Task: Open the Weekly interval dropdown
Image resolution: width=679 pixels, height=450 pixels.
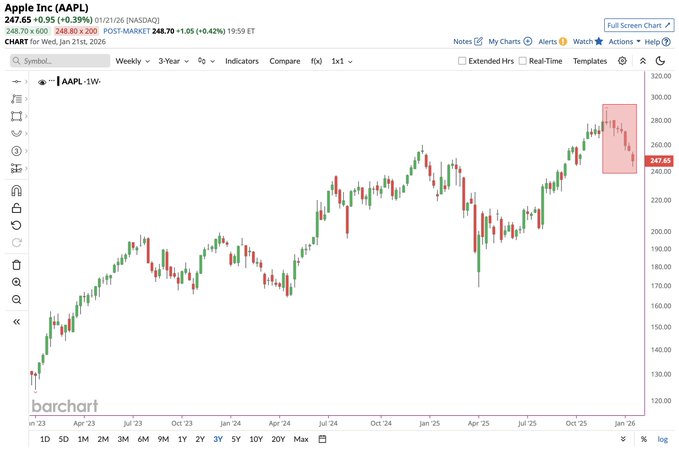Action: click(132, 61)
